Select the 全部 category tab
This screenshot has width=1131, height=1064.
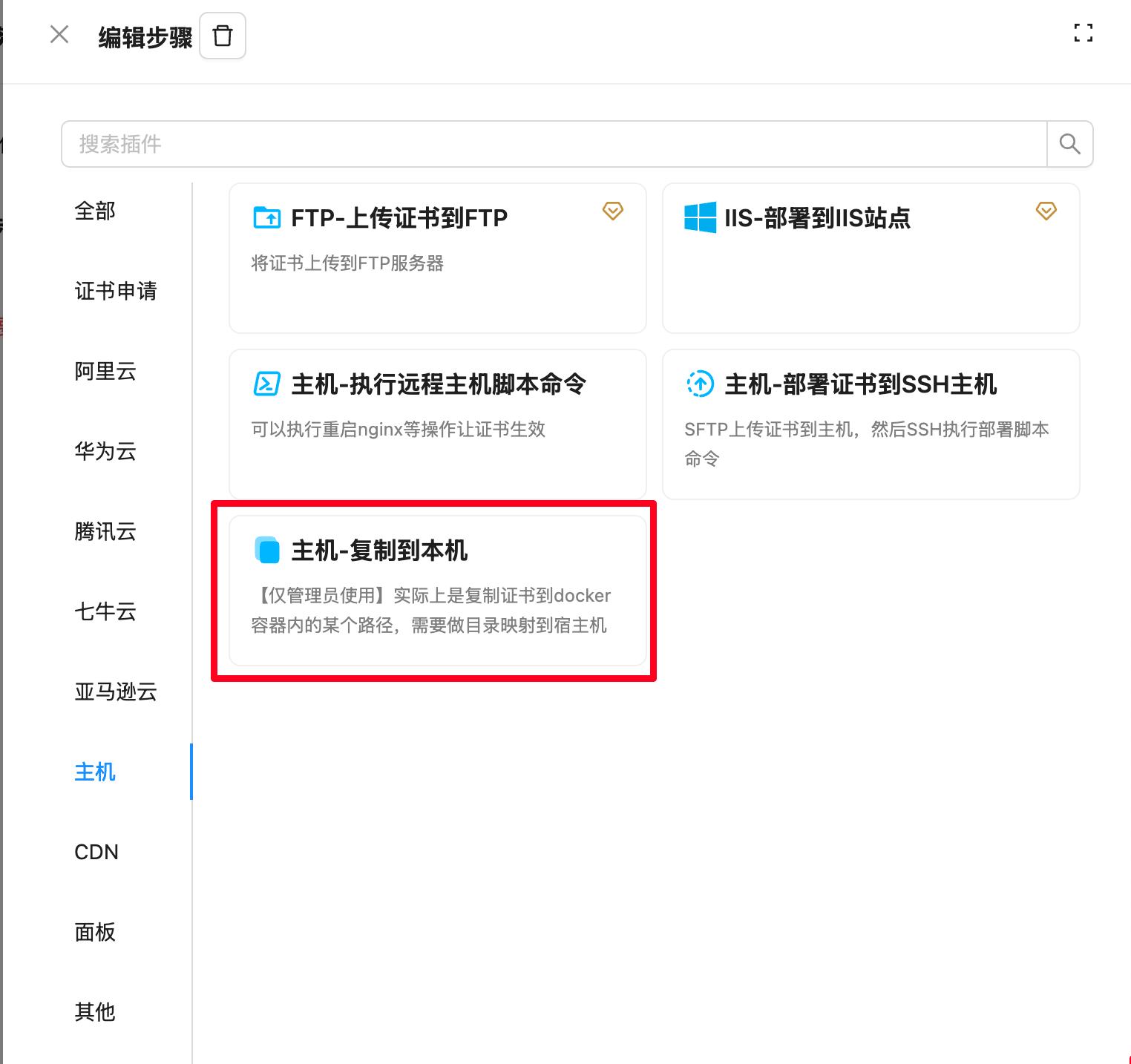click(95, 211)
